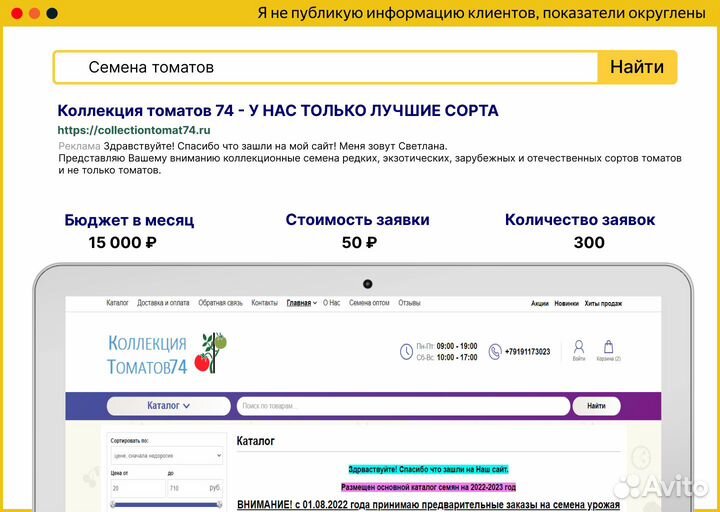Click the dark window maximize dot
The image size is (720, 512).
pos(52,13)
